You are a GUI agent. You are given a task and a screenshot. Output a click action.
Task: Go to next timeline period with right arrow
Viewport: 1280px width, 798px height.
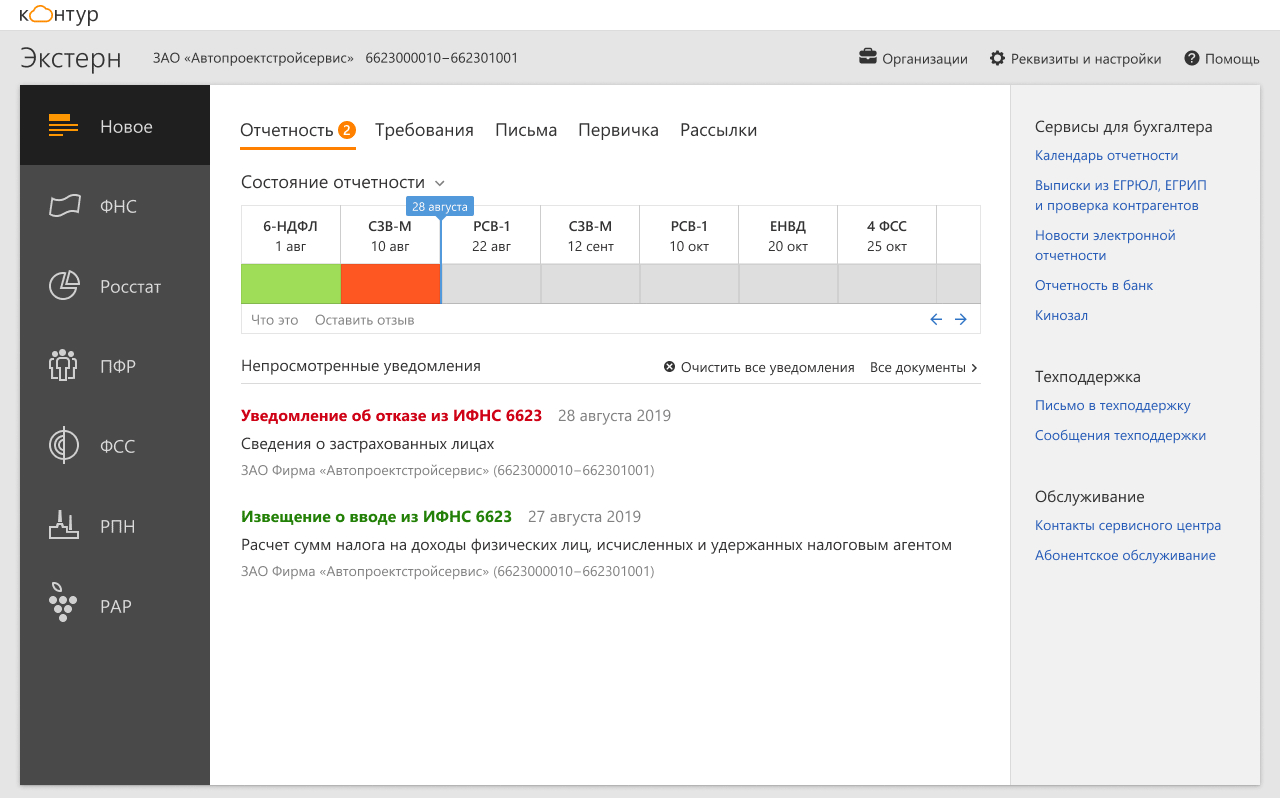[961, 320]
